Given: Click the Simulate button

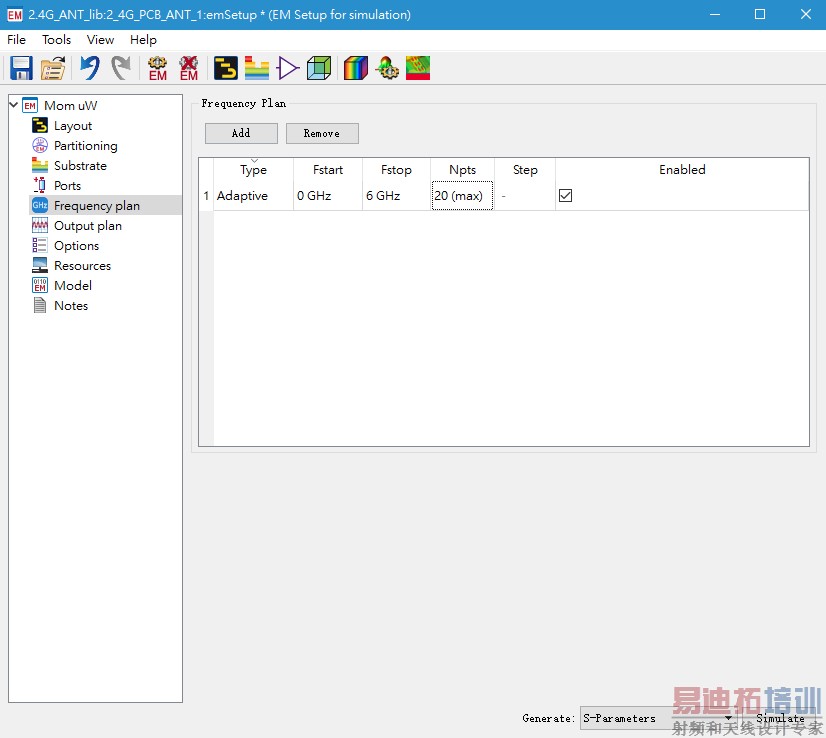Looking at the screenshot, I should coord(781,719).
